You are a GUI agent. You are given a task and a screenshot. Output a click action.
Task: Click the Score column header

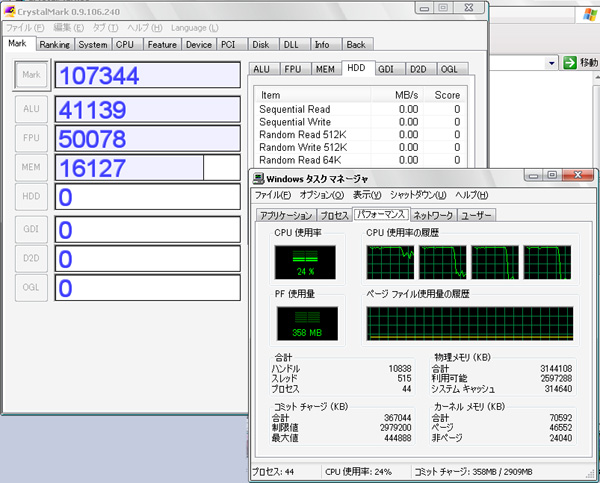click(445, 95)
